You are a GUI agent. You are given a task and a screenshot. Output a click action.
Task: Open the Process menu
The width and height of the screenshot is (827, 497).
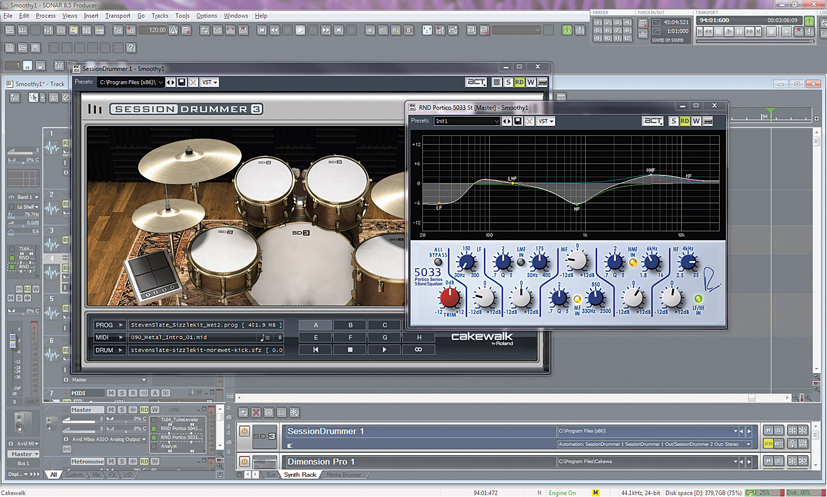tap(45, 16)
